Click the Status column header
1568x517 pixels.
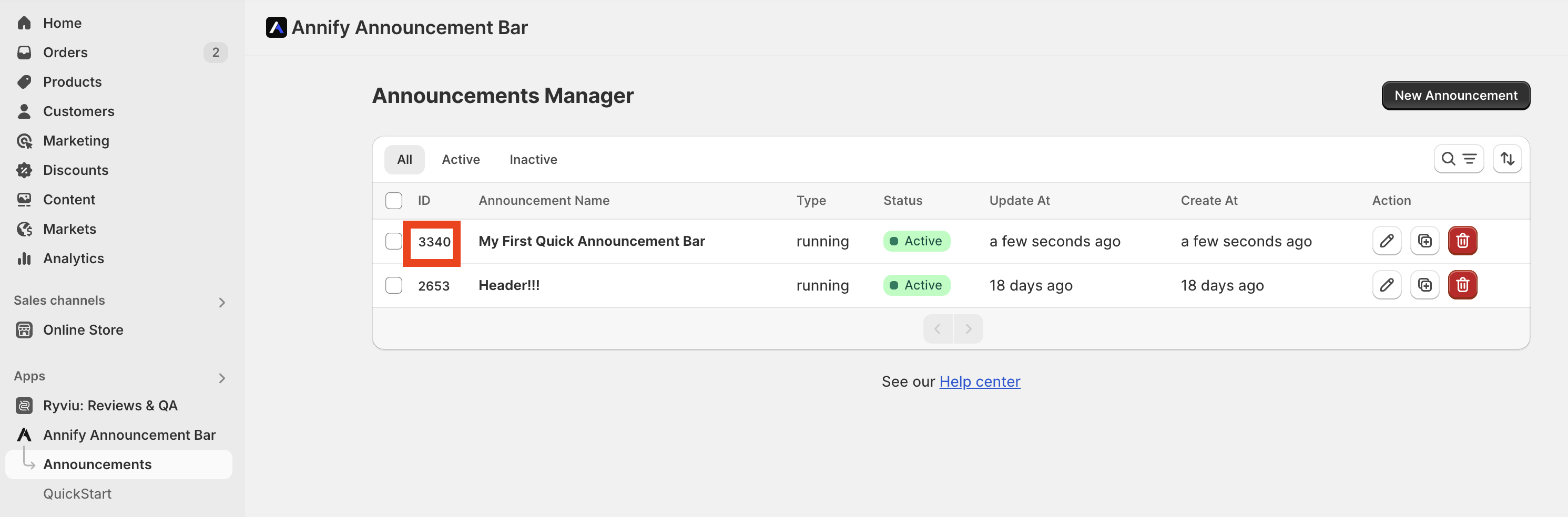[x=903, y=201]
